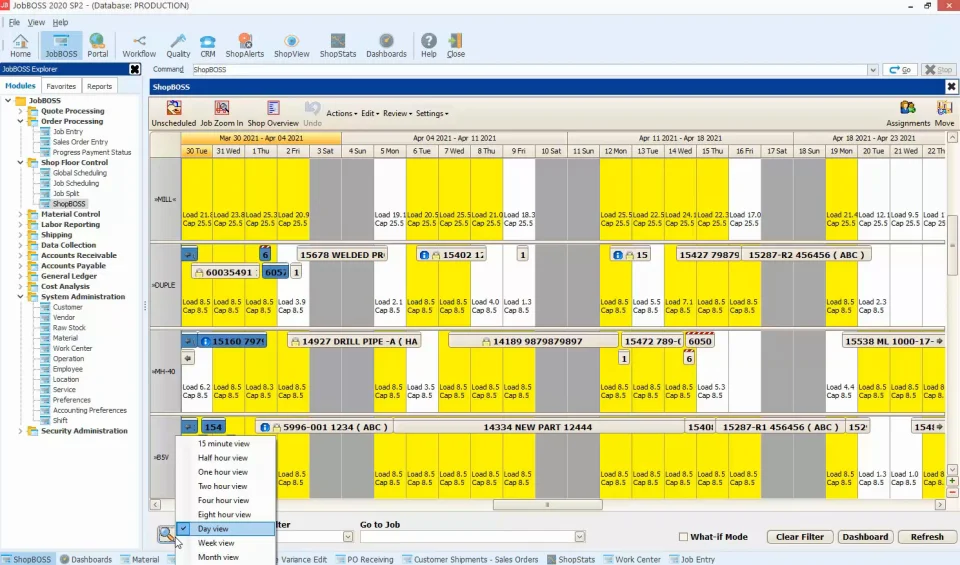960x565 pixels.
Task: Open Dashboards toolbar icon
Action: tap(386, 46)
